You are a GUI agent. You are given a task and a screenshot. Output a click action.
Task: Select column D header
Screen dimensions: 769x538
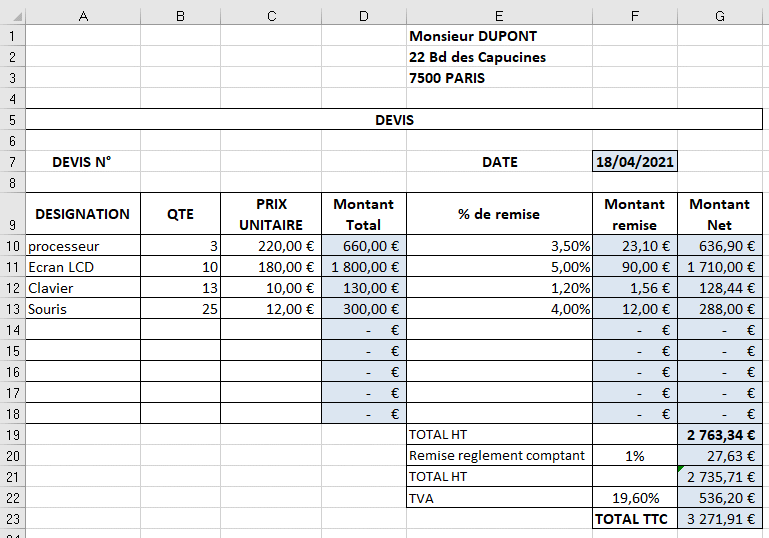click(363, 14)
